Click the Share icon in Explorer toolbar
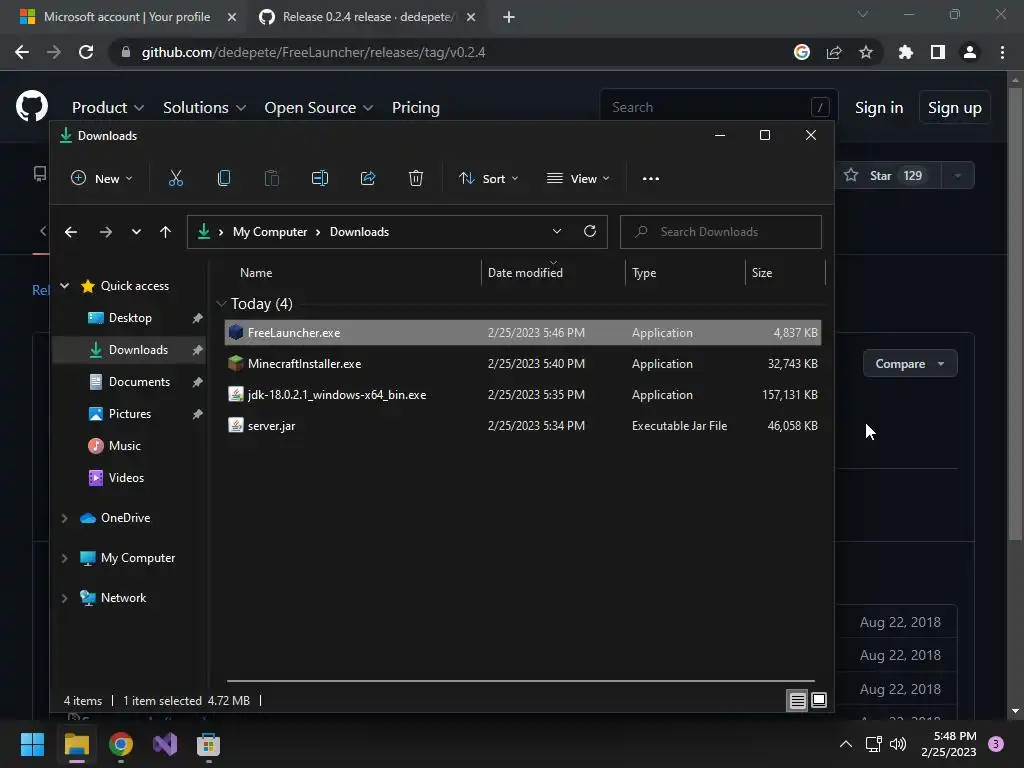Image resolution: width=1024 pixels, height=768 pixels. click(368, 178)
